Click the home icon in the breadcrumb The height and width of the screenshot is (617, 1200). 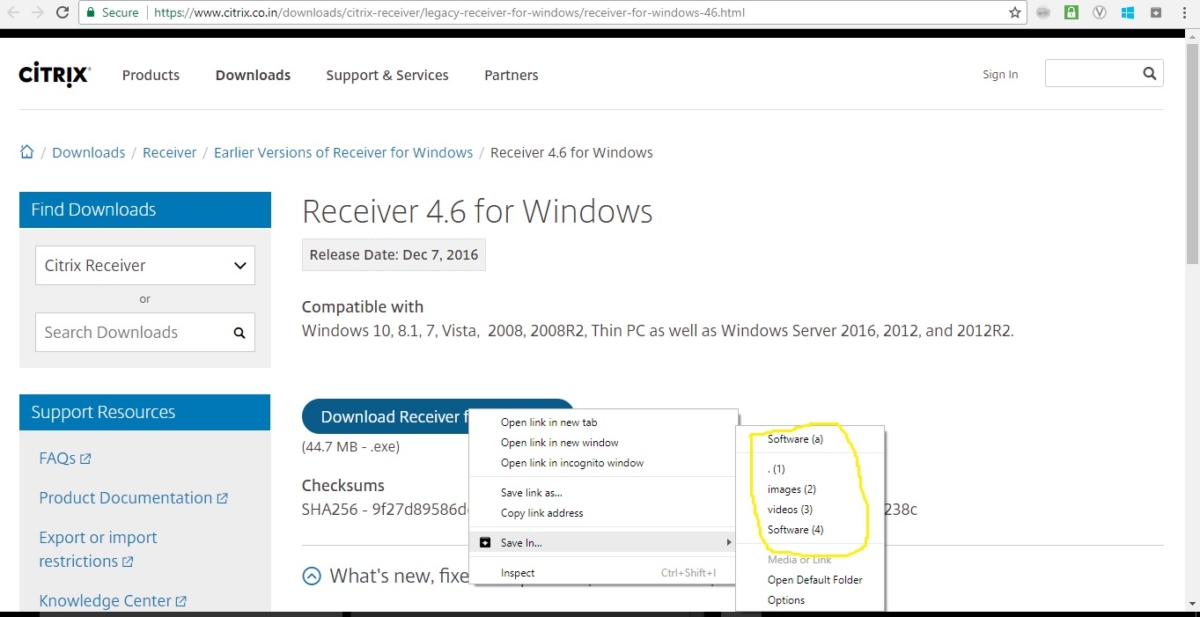pyautogui.click(x=27, y=152)
